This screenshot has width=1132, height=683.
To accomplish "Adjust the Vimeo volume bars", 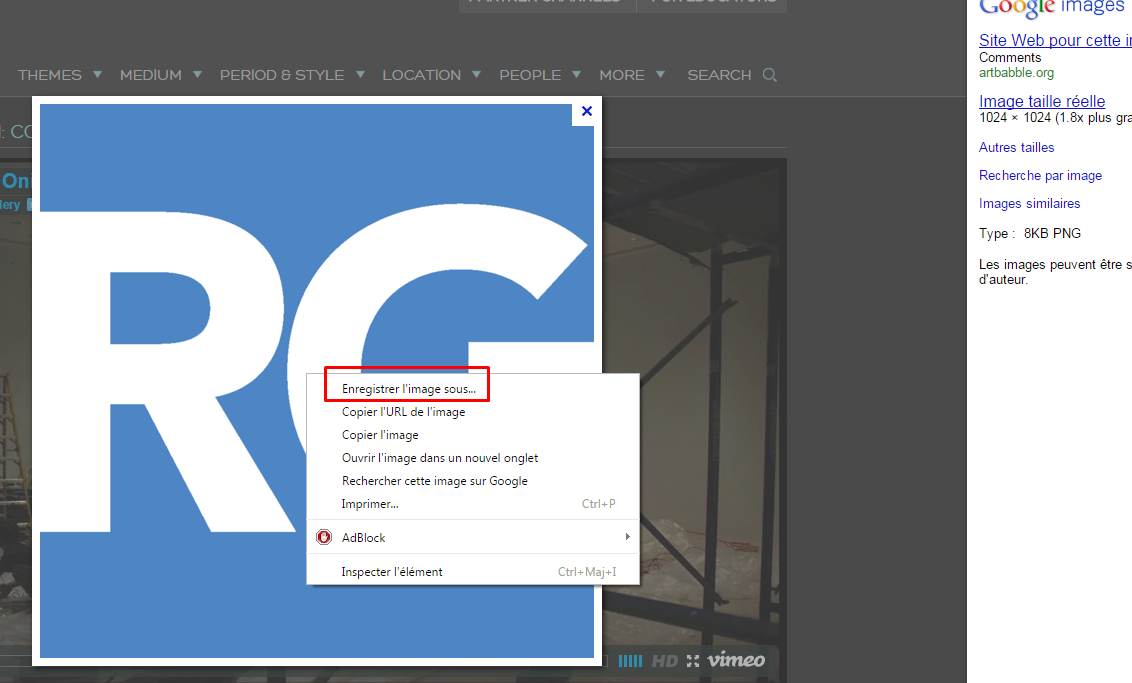I will pyautogui.click(x=630, y=661).
